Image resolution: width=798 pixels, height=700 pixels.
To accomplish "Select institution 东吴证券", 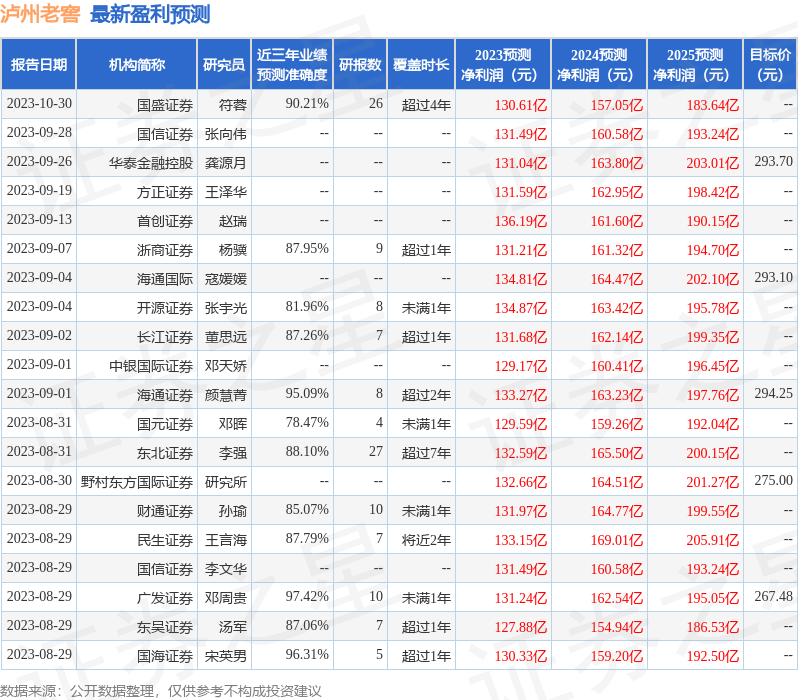I will 165,628.
